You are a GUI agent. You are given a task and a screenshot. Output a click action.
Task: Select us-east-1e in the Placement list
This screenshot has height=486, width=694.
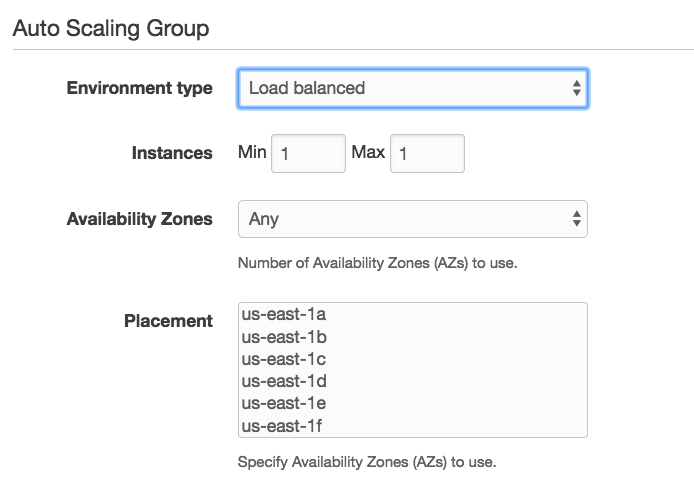click(413, 403)
